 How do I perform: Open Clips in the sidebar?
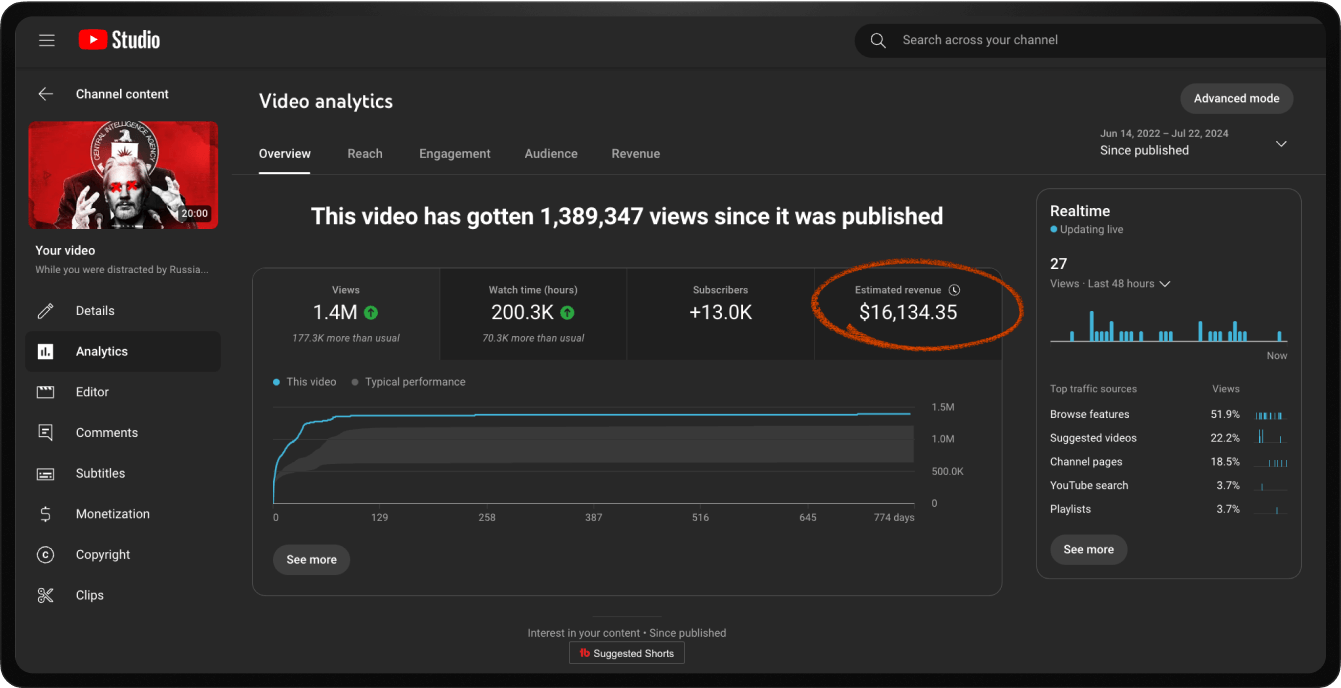[123, 595]
